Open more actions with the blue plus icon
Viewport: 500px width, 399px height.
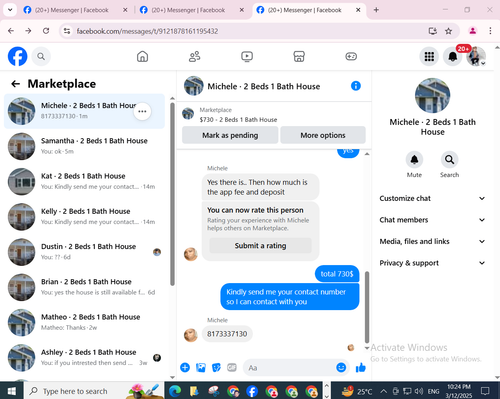(185, 368)
